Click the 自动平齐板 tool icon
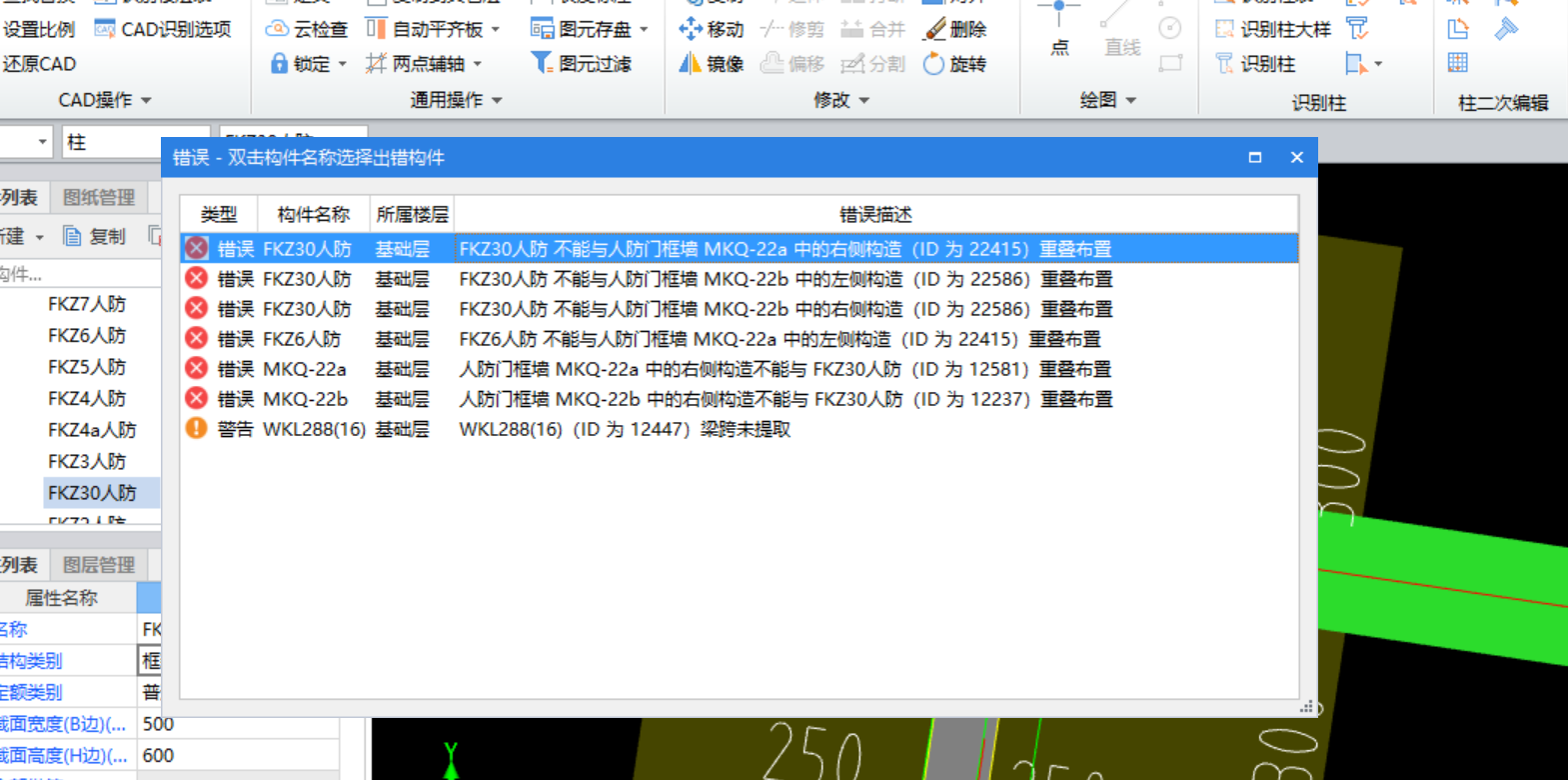1568x780 pixels. click(x=376, y=29)
